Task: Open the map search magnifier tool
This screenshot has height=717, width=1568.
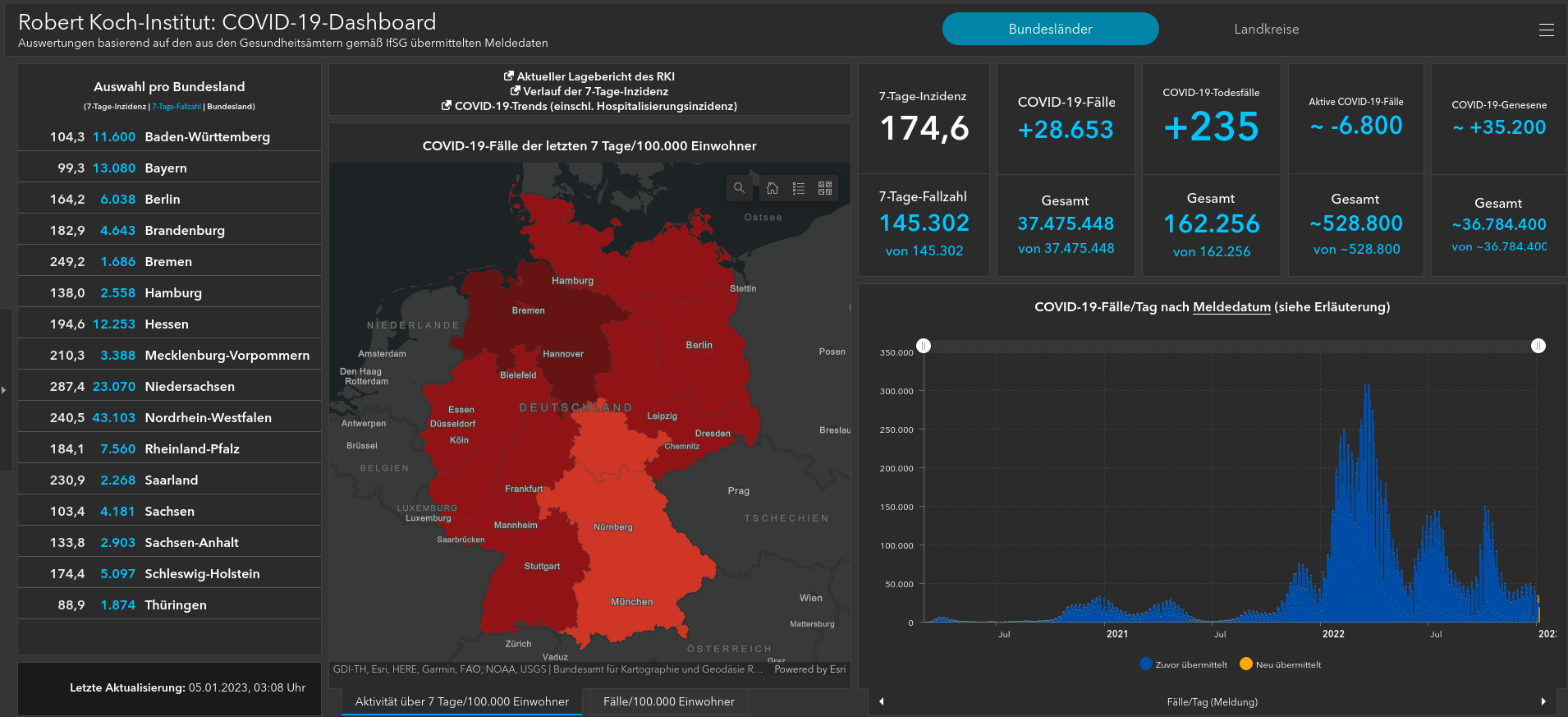Action: pyautogui.click(x=739, y=188)
